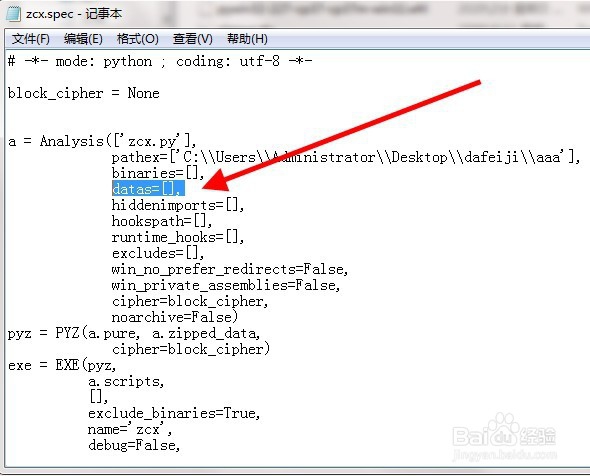Click the pyz = PYZ(a.pure line
590x476 pixels.
[134, 333]
